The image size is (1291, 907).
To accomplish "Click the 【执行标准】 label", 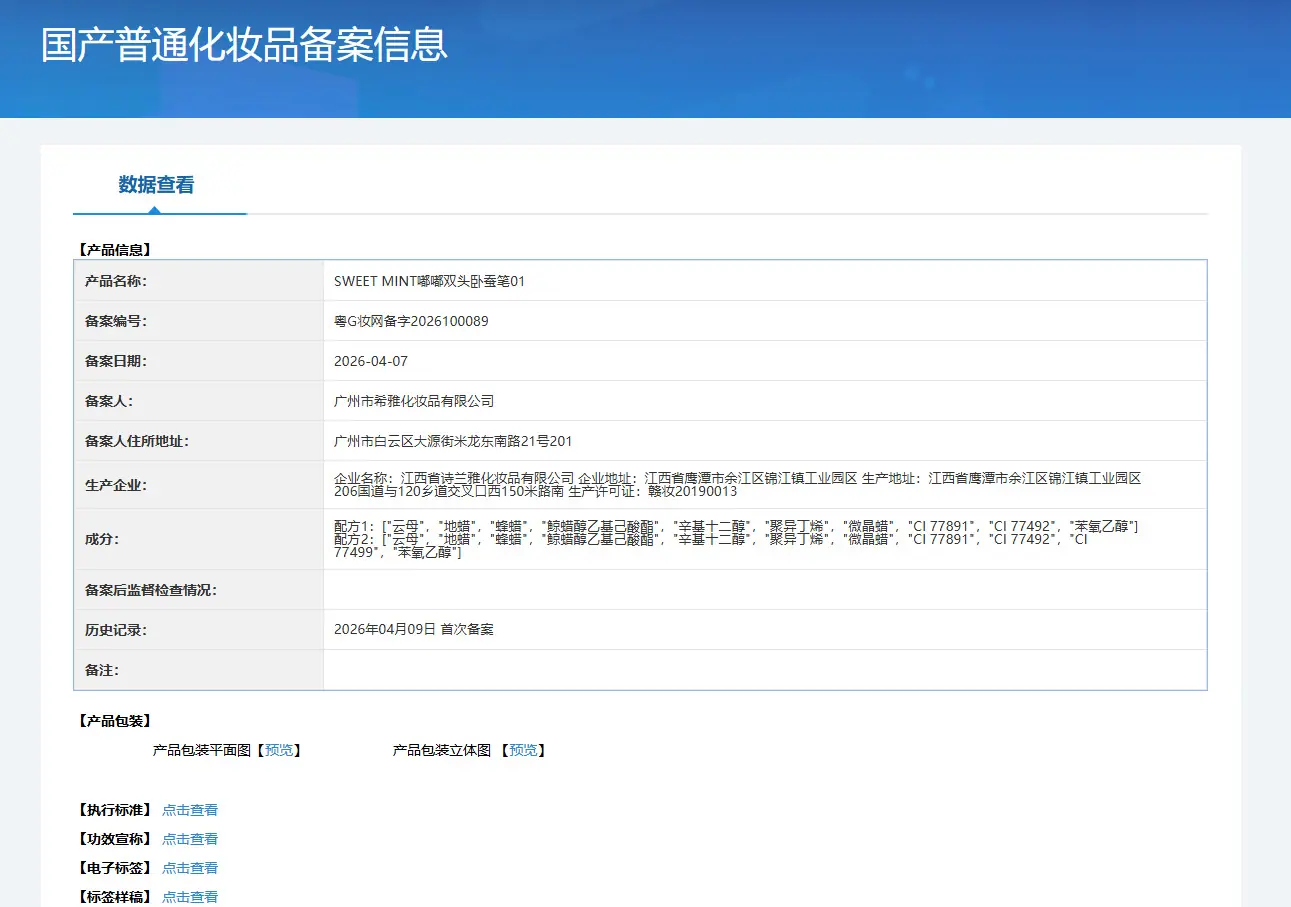I will pyautogui.click(x=114, y=810).
